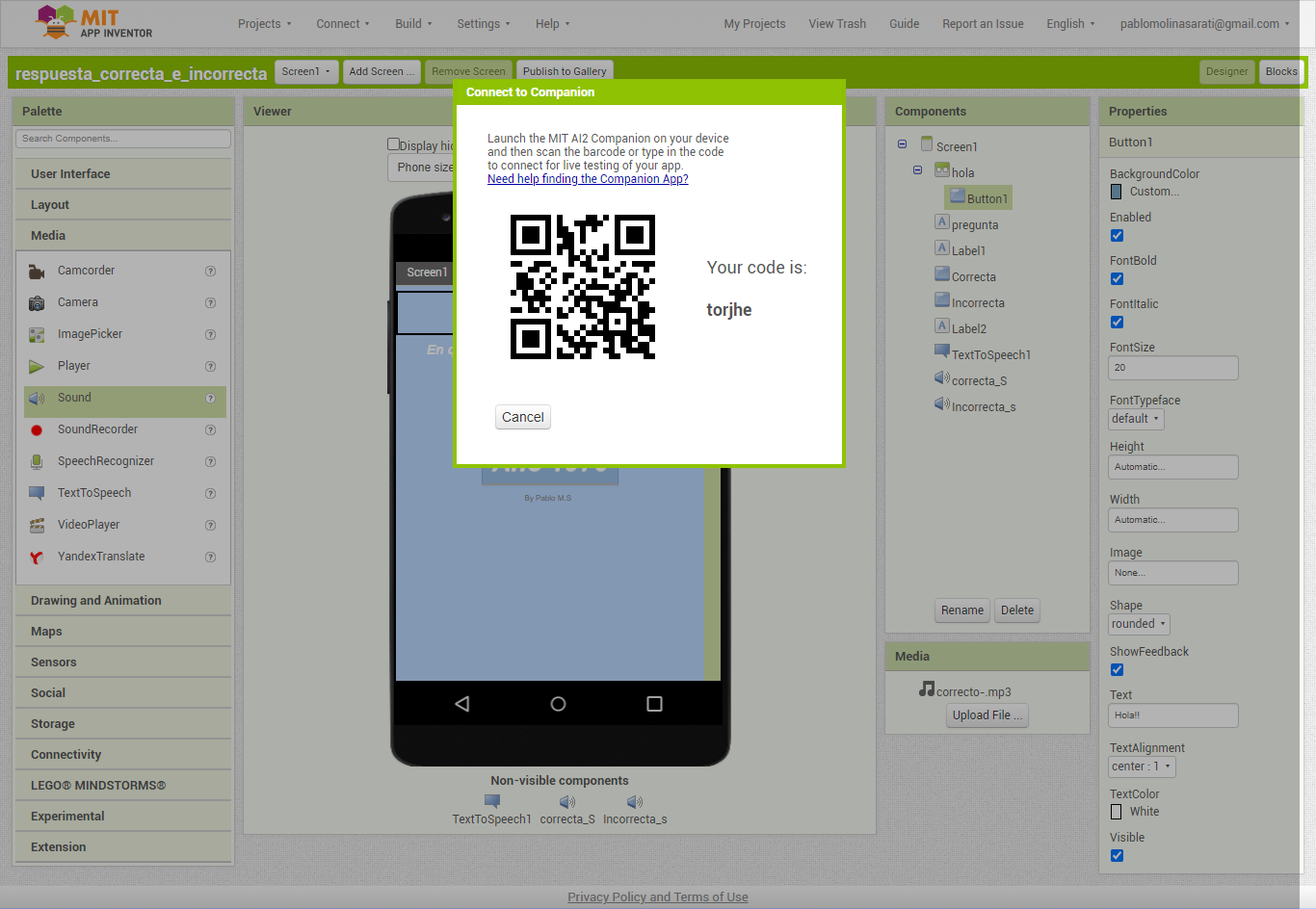The image size is (1316, 909).
Task: Select the Player component icon
Action: click(x=37, y=367)
